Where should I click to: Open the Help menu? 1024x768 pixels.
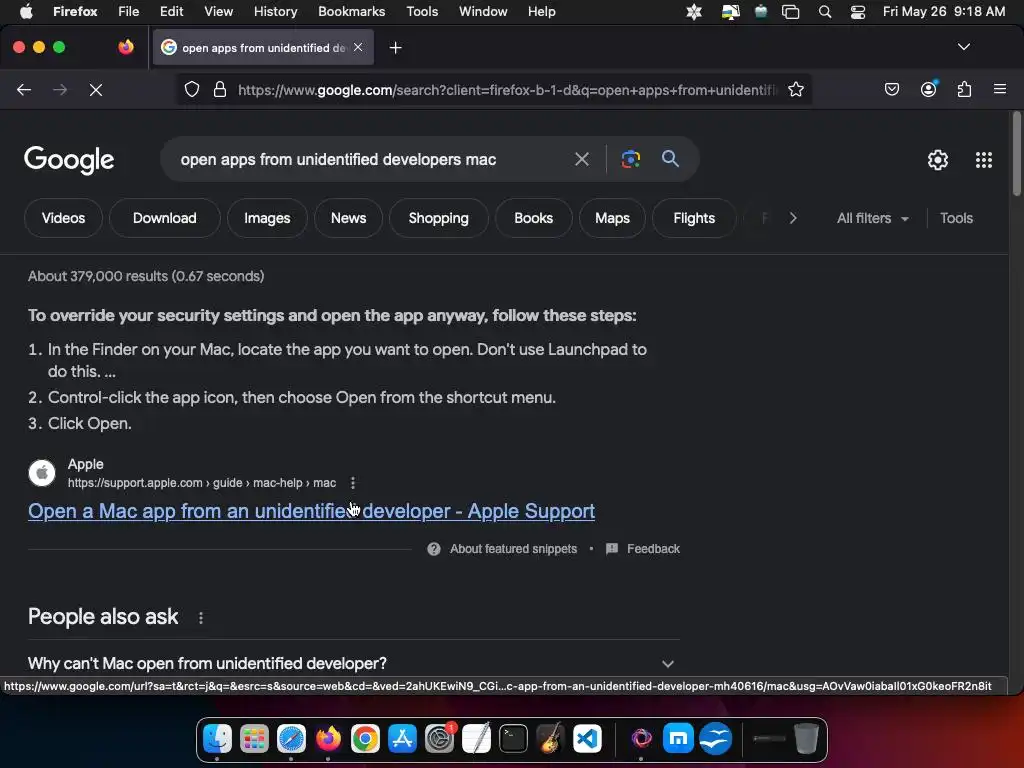tap(541, 12)
